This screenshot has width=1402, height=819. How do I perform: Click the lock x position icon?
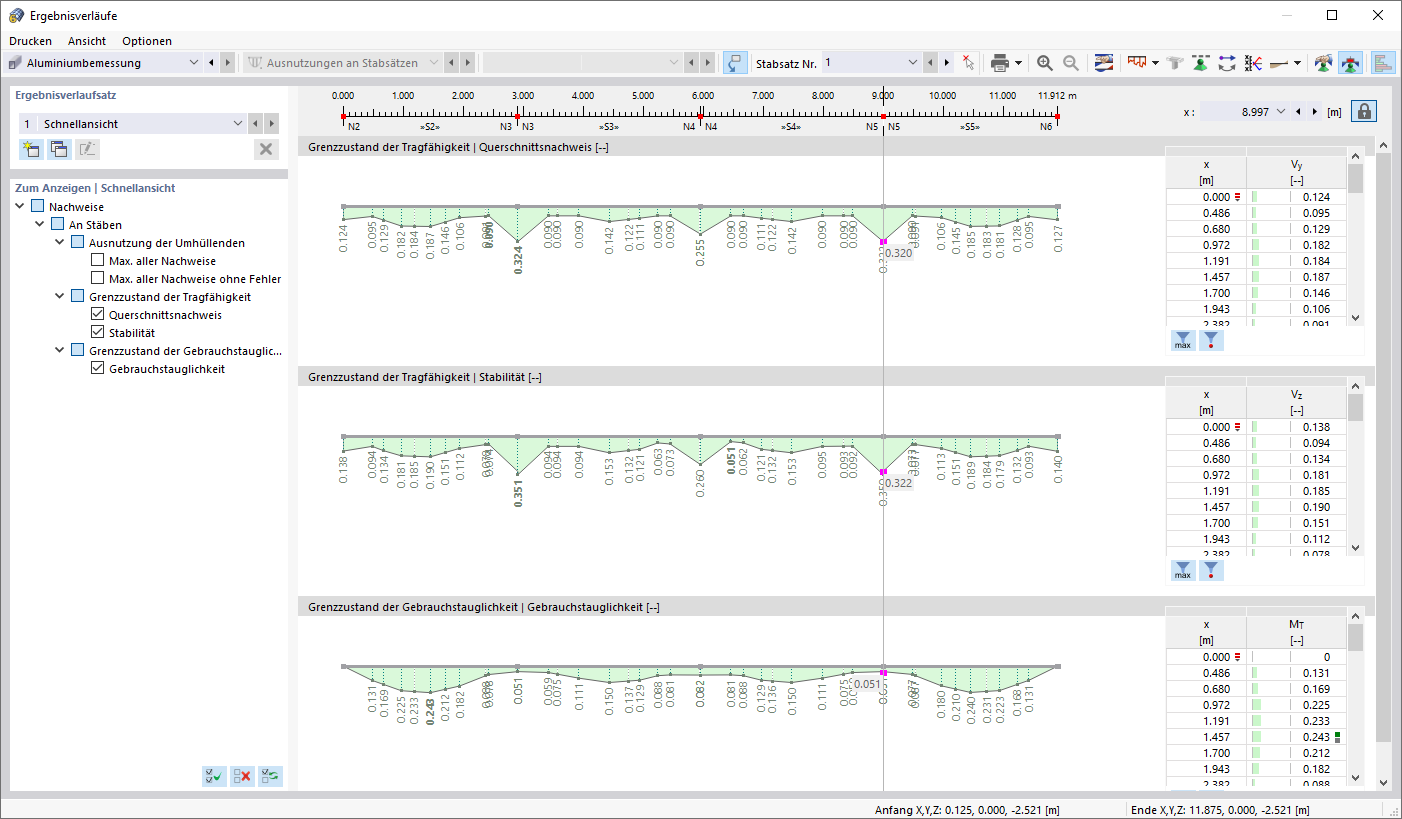1363,111
